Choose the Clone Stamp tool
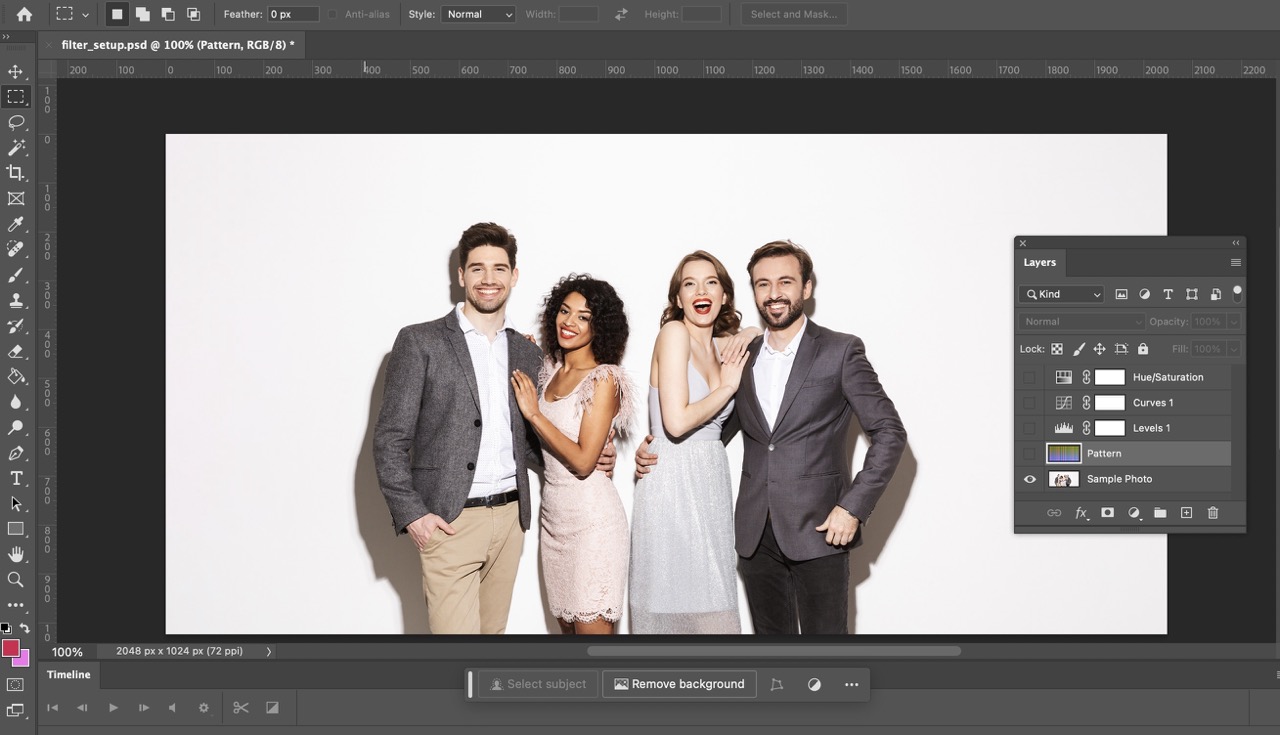The image size is (1280, 735). (x=16, y=300)
